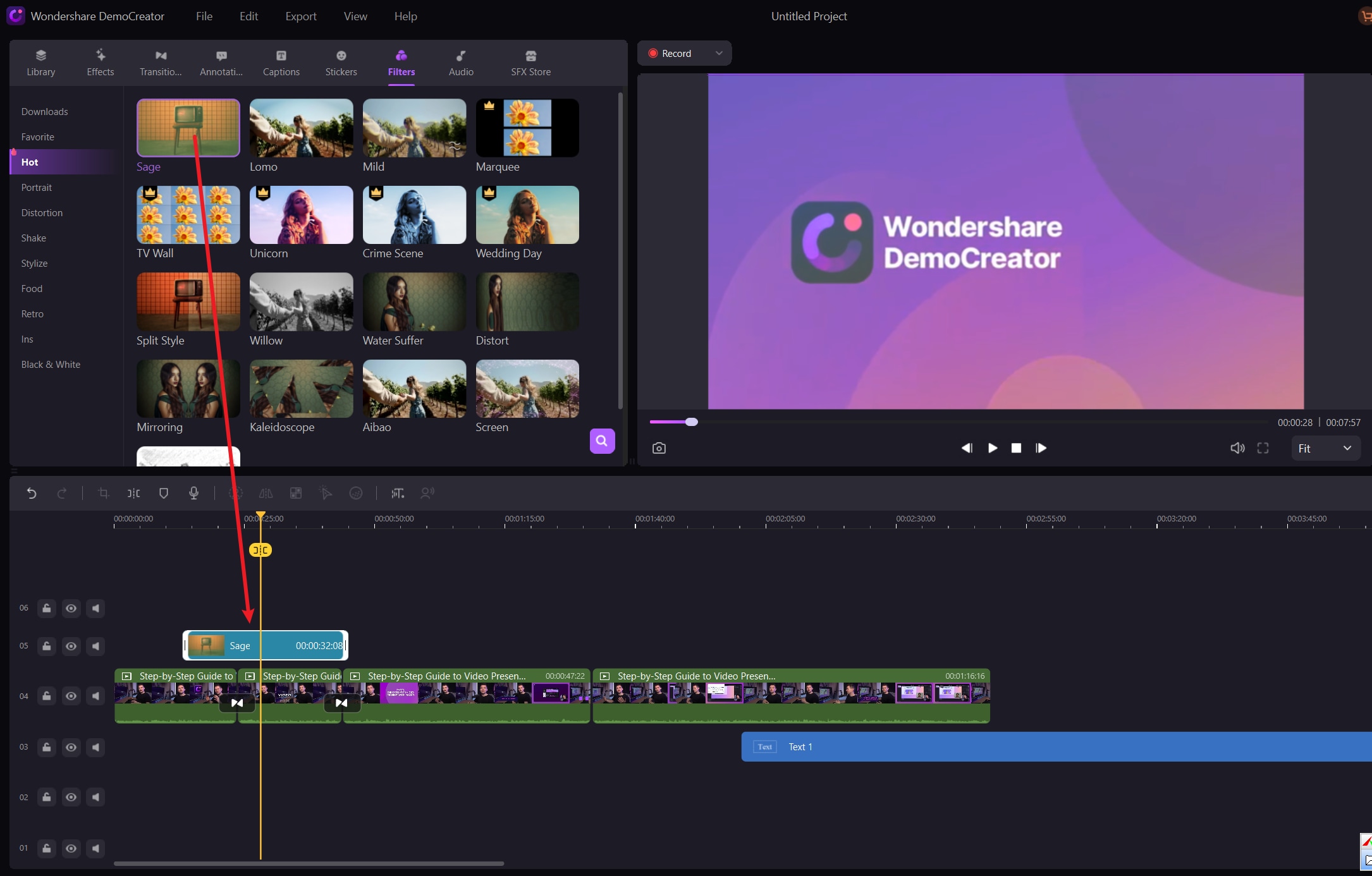
Task: Select the crop tool icon
Action: (x=104, y=494)
